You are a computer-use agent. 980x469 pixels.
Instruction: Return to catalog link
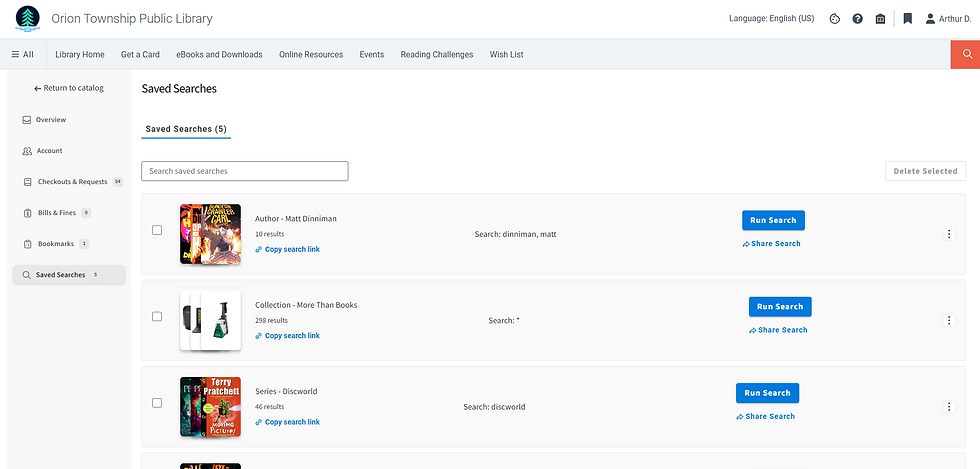[69, 88]
